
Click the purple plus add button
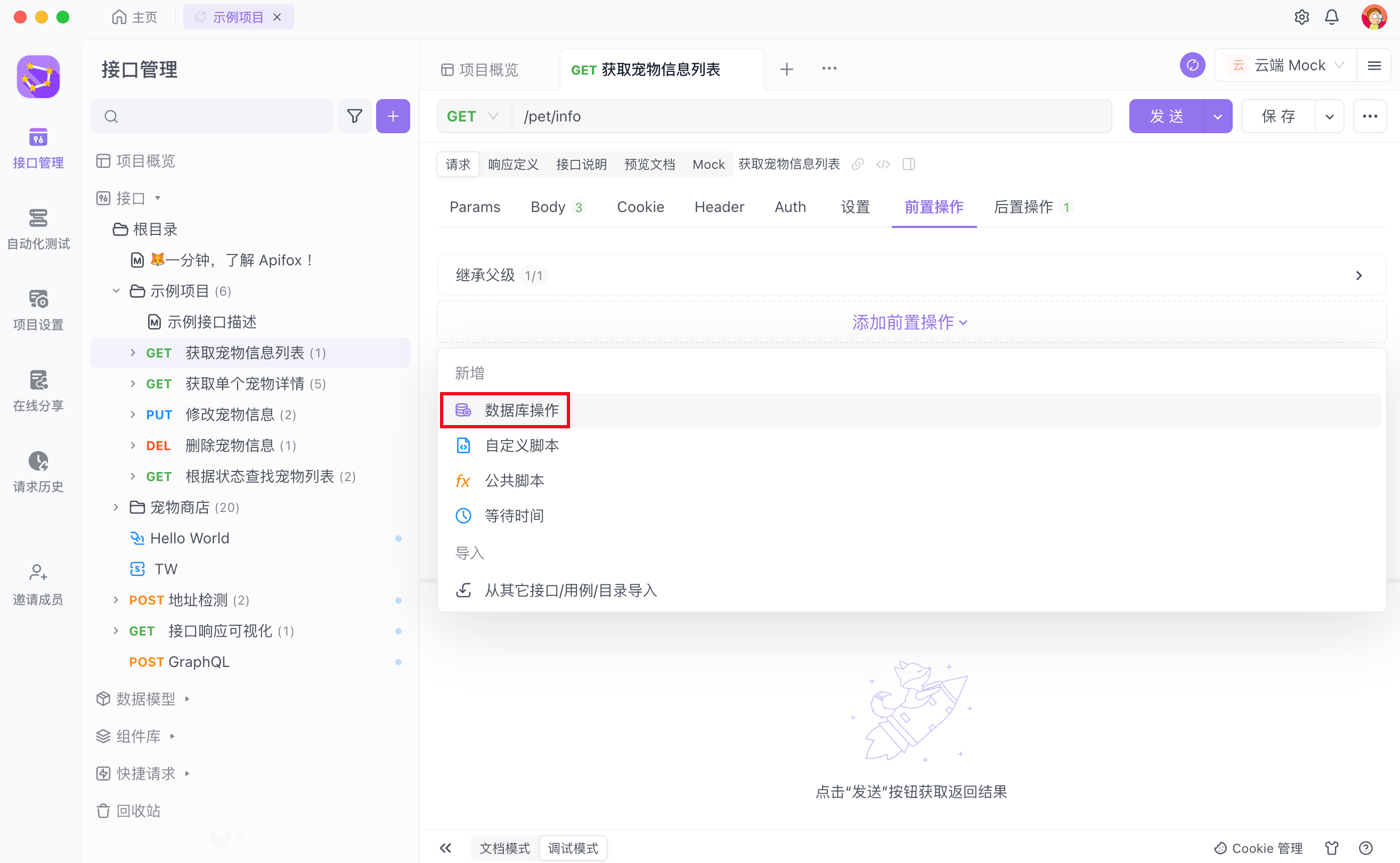tap(393, 117)
